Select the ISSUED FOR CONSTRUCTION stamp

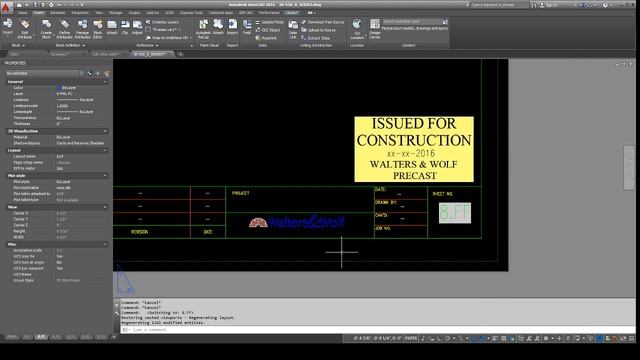[x=414, y=149]
